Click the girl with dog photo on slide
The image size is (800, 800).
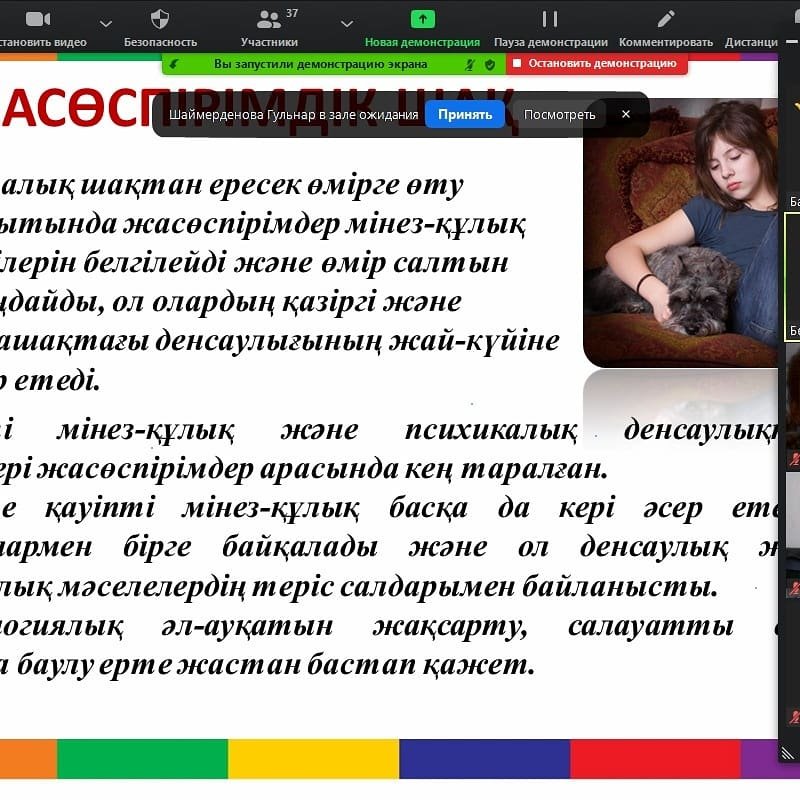point(681,232)
